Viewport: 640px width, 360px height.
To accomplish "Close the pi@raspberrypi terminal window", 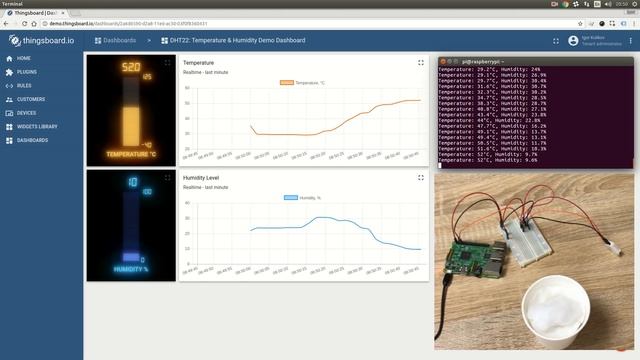I will coord(443,62).
